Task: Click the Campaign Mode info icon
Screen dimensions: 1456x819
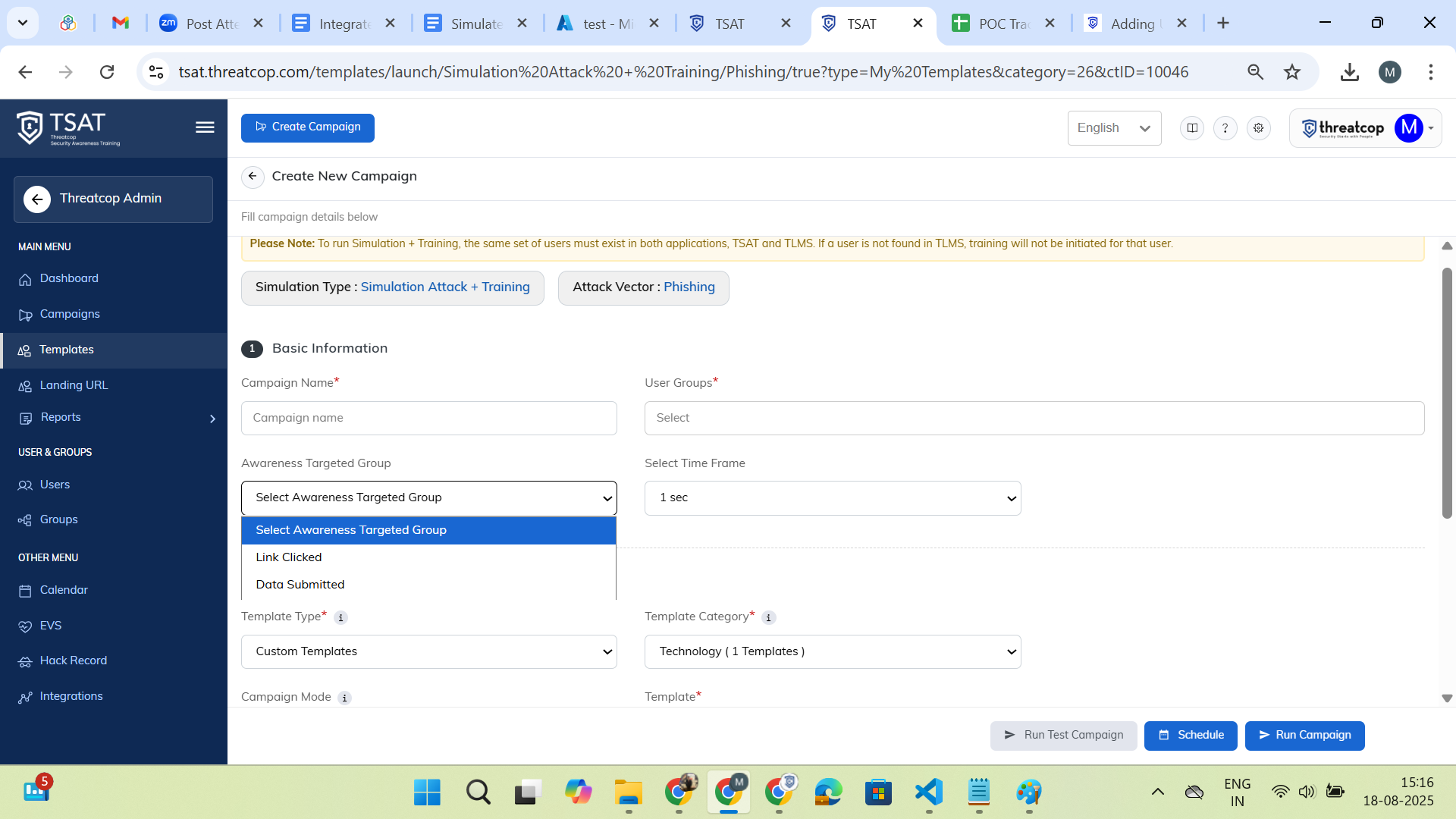Action: point(345,698)
